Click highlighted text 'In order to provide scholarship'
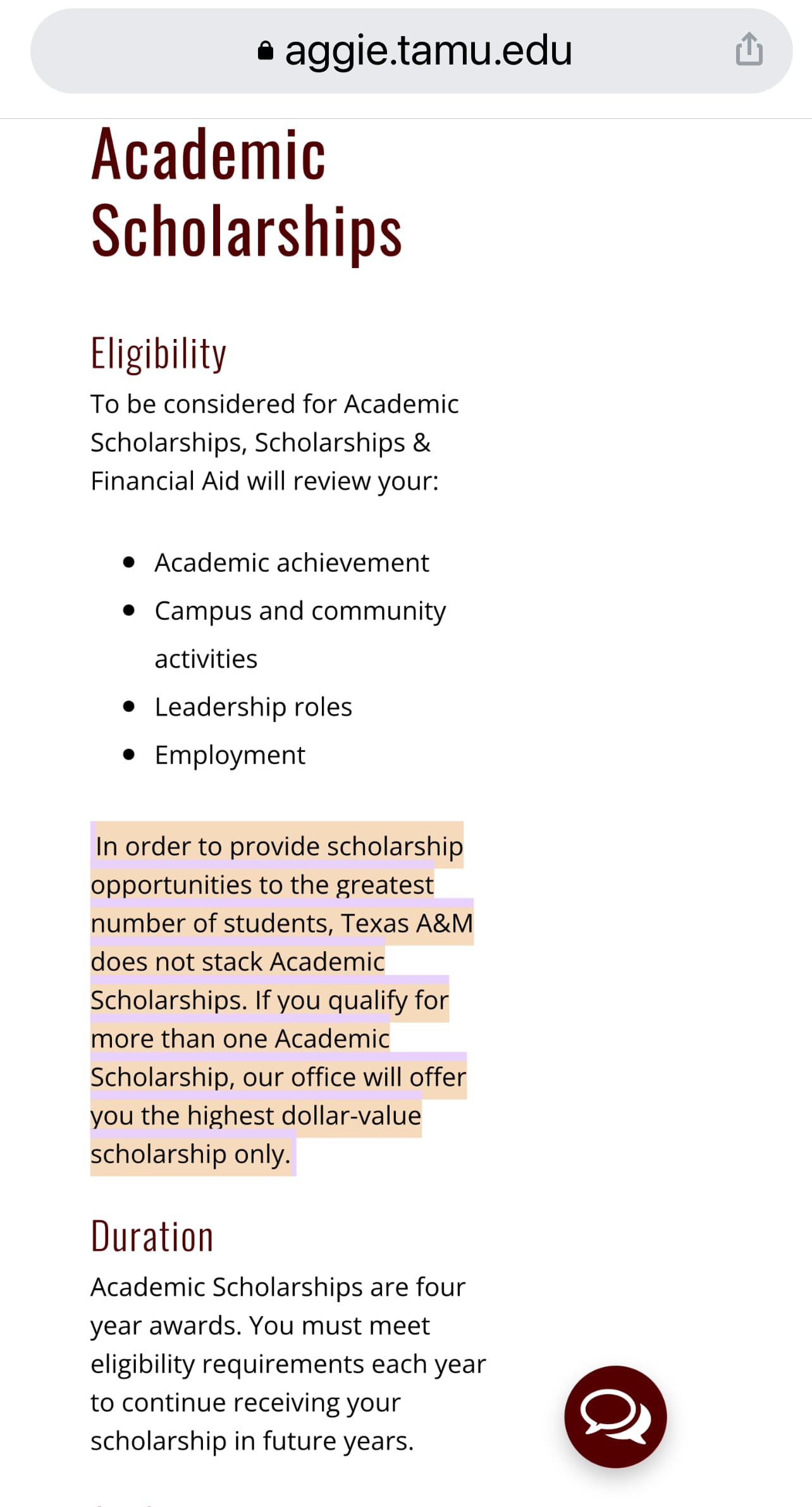812x1507 pixels. [x=280, y=846]
